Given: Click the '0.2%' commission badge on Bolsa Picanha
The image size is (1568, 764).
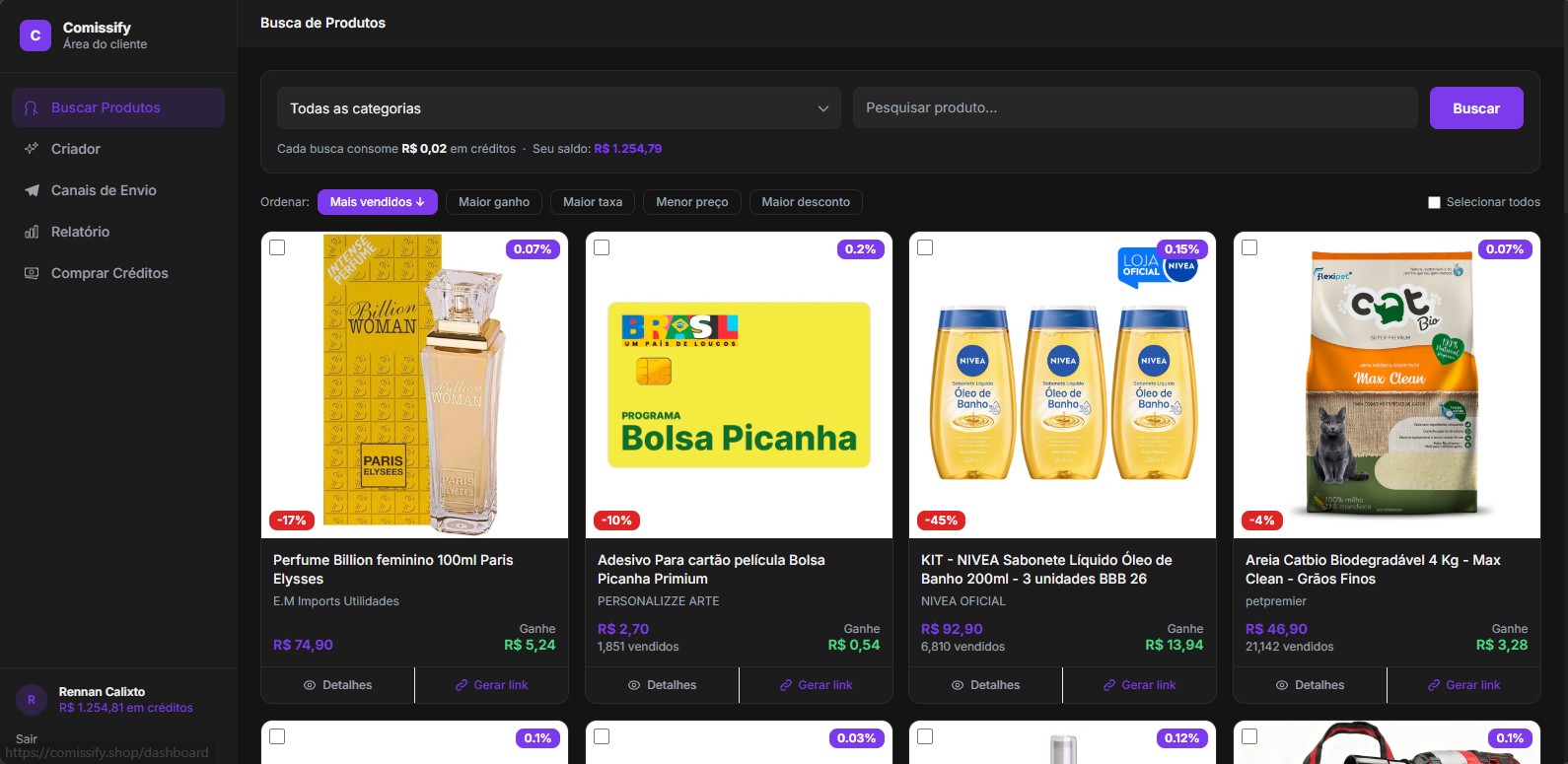Looking at the screenshot, I should click(860, 249).
